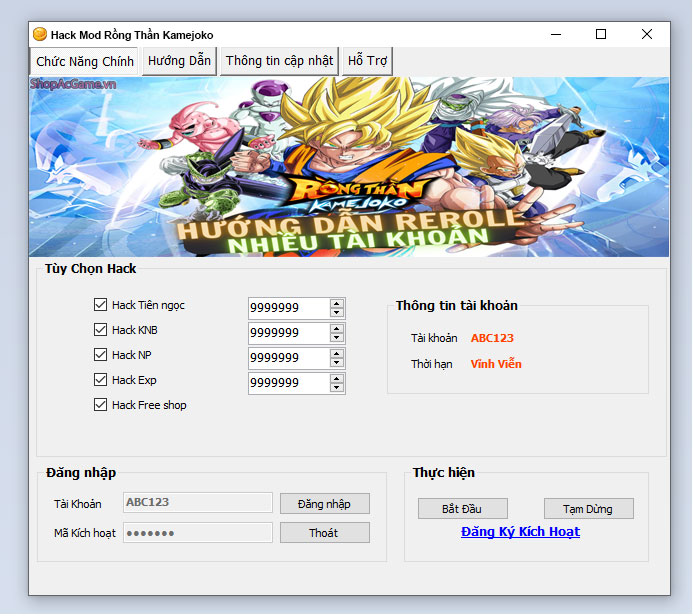
Task: Increase NP value with up arrow
Action: [337, 354]
